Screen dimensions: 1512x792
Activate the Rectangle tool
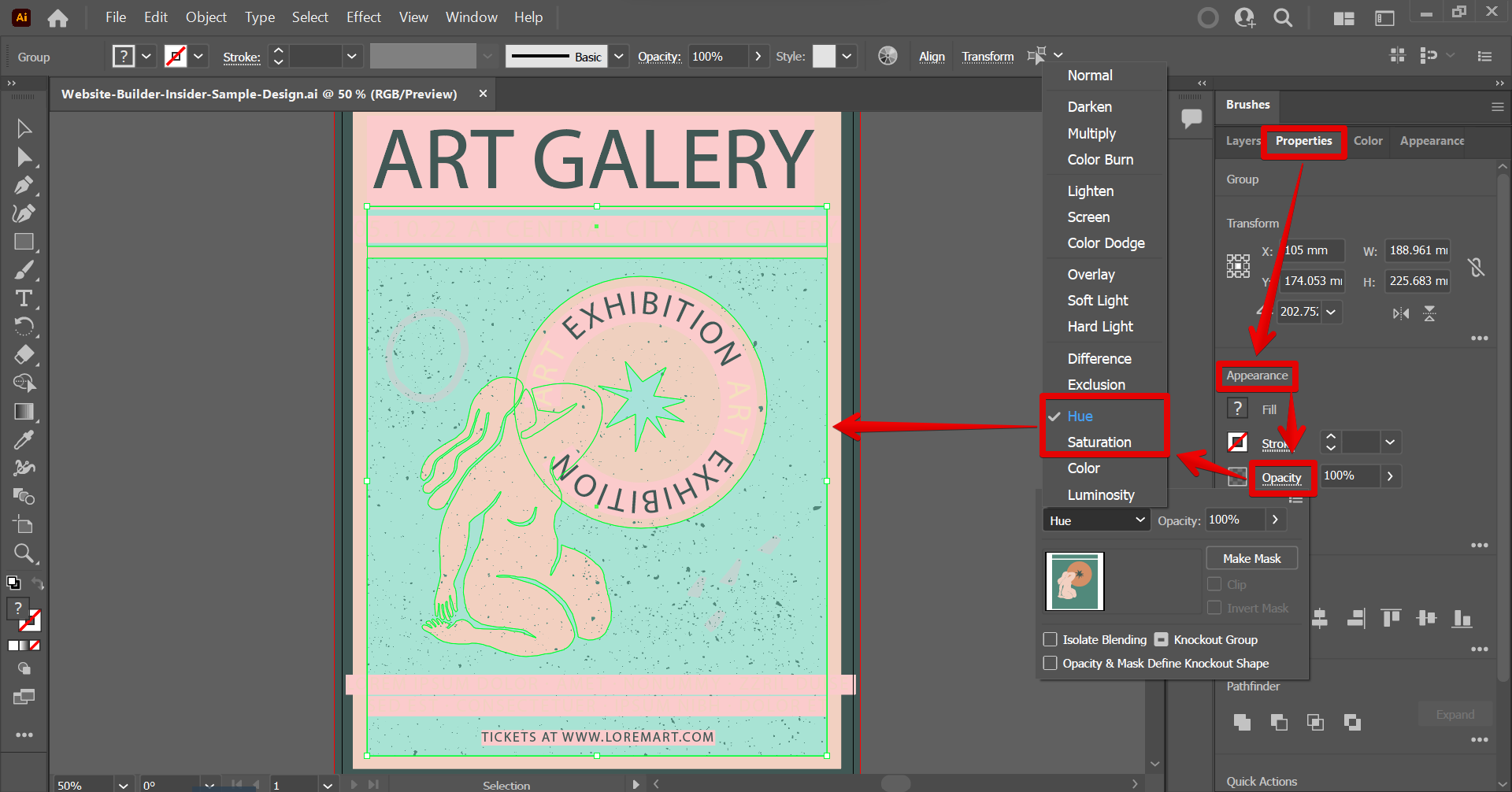[24, 242]
